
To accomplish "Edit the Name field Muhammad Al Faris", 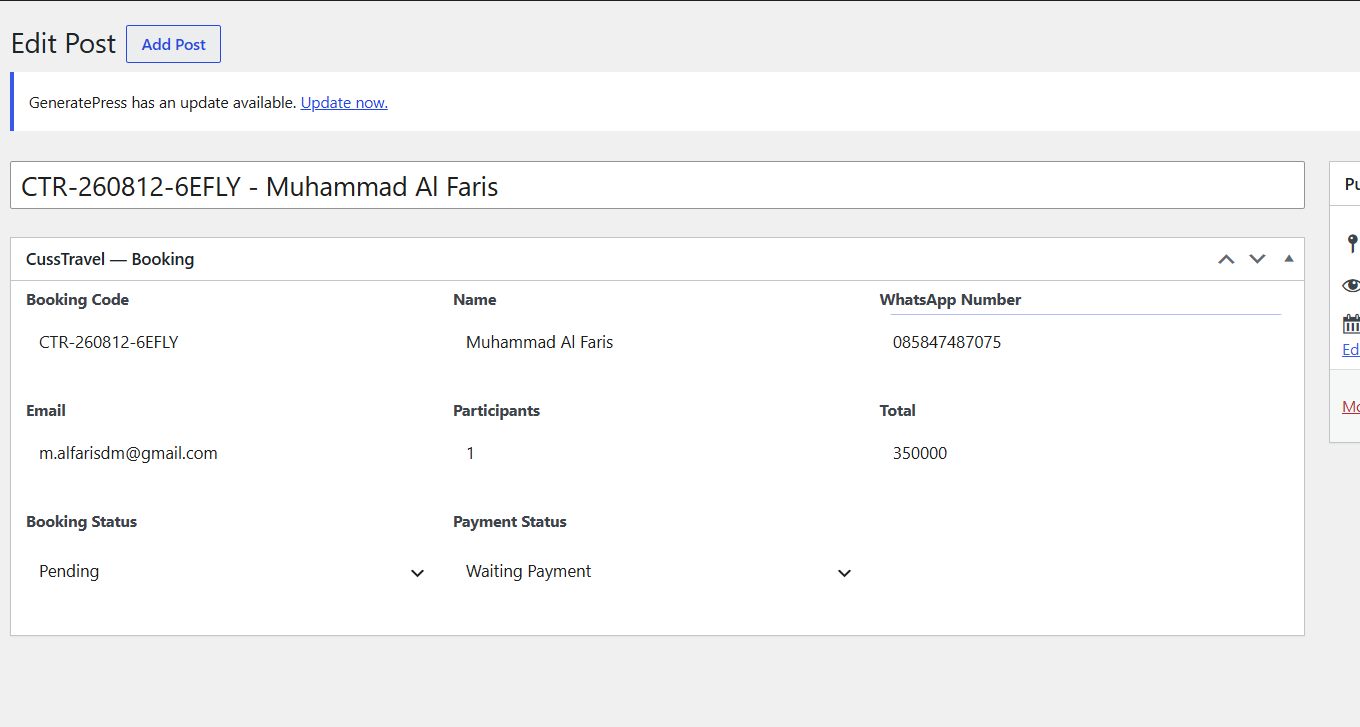I will click(x=654, y=342).
